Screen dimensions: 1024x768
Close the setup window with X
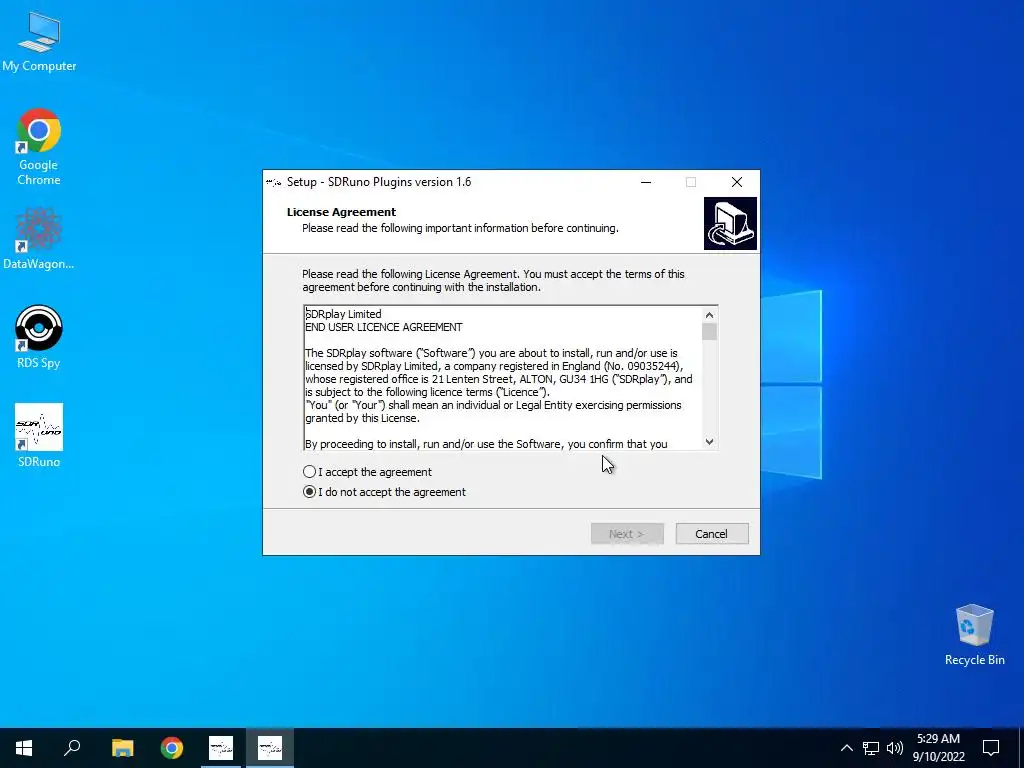tap(737, 182)
